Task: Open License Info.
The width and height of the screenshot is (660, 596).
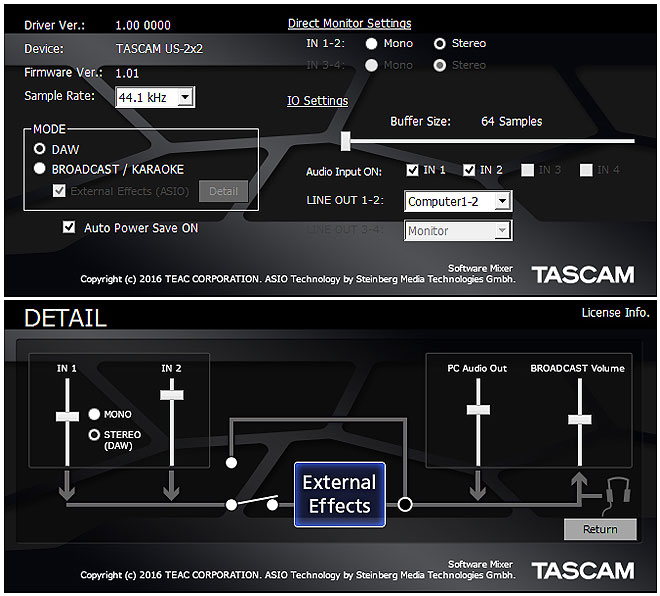Action: (x=615, y=313)
